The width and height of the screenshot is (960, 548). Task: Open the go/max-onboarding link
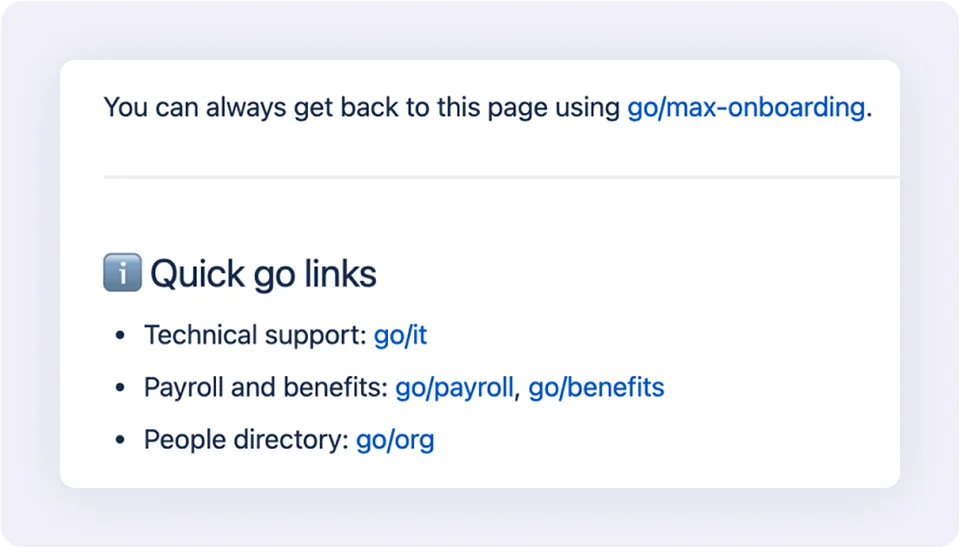pos(745,107)
